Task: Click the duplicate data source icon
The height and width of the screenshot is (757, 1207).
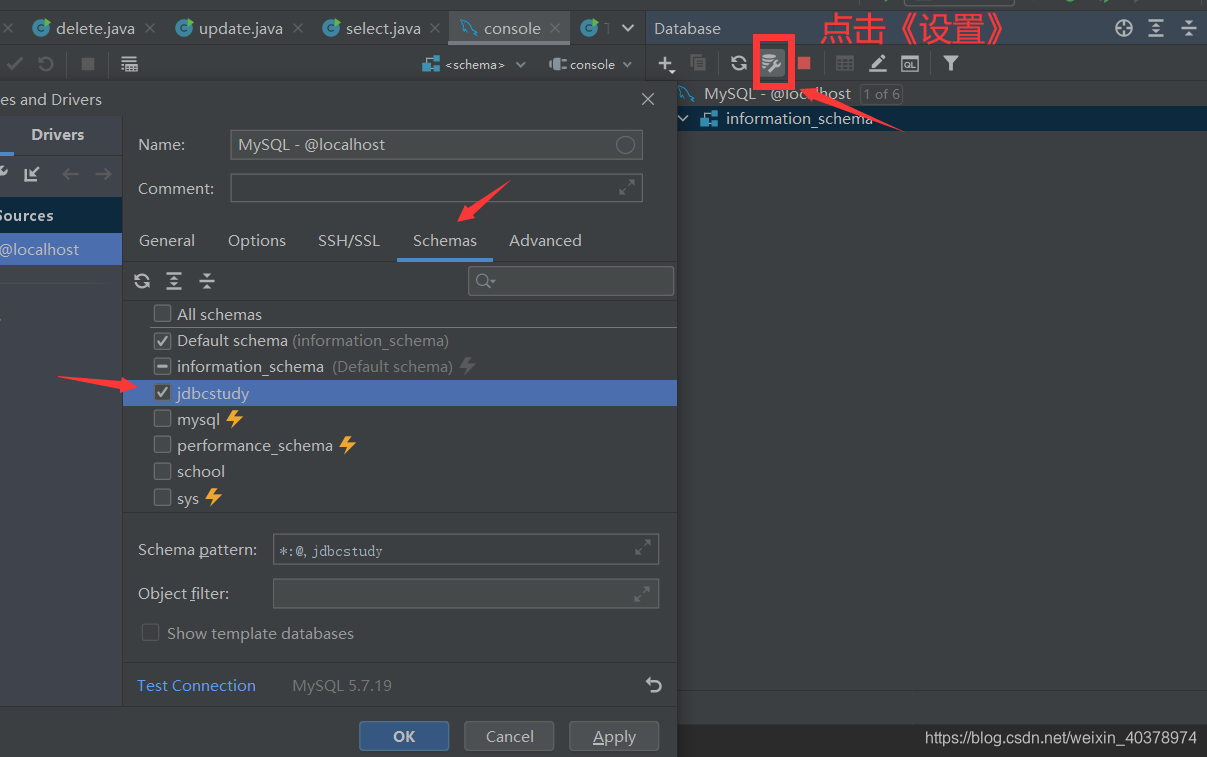Action: click(698, 63)
